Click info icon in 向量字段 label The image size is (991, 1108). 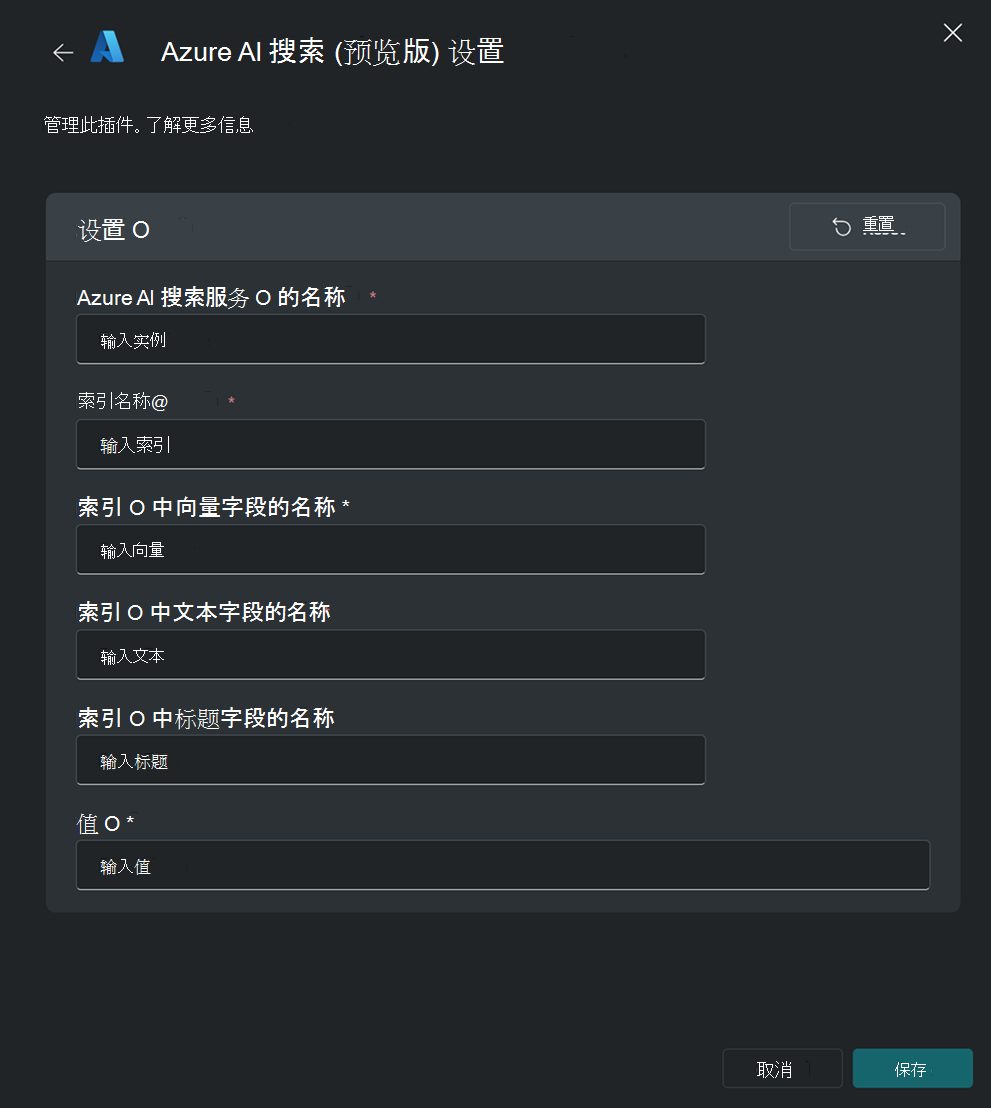tap(138, 507)
